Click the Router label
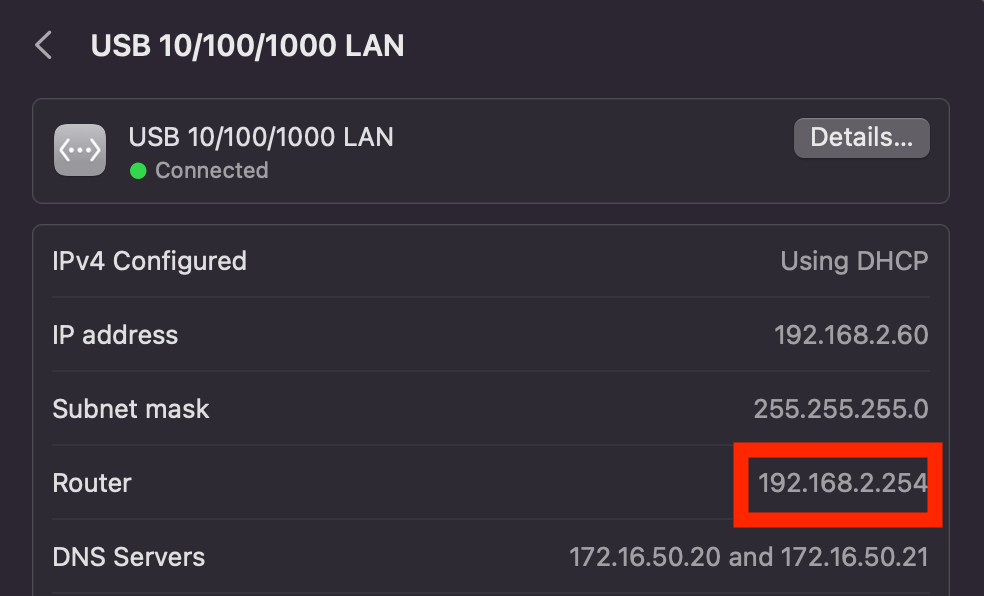 pyautogui.click(x=92, y=483)
